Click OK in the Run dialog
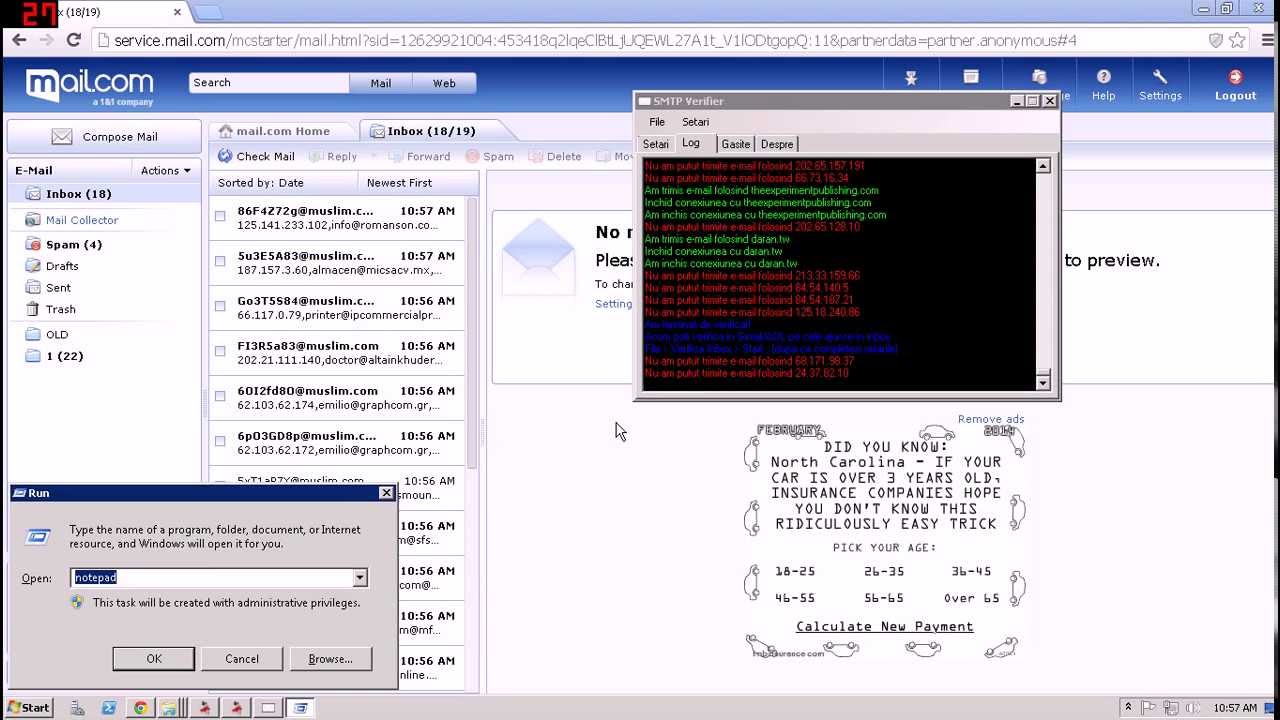The width and height of the screenshot is (1280, 720). [x=153, y=659]
